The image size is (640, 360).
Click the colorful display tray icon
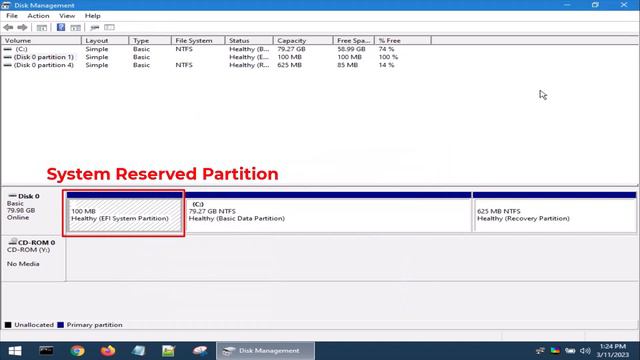tap(555, 351)
